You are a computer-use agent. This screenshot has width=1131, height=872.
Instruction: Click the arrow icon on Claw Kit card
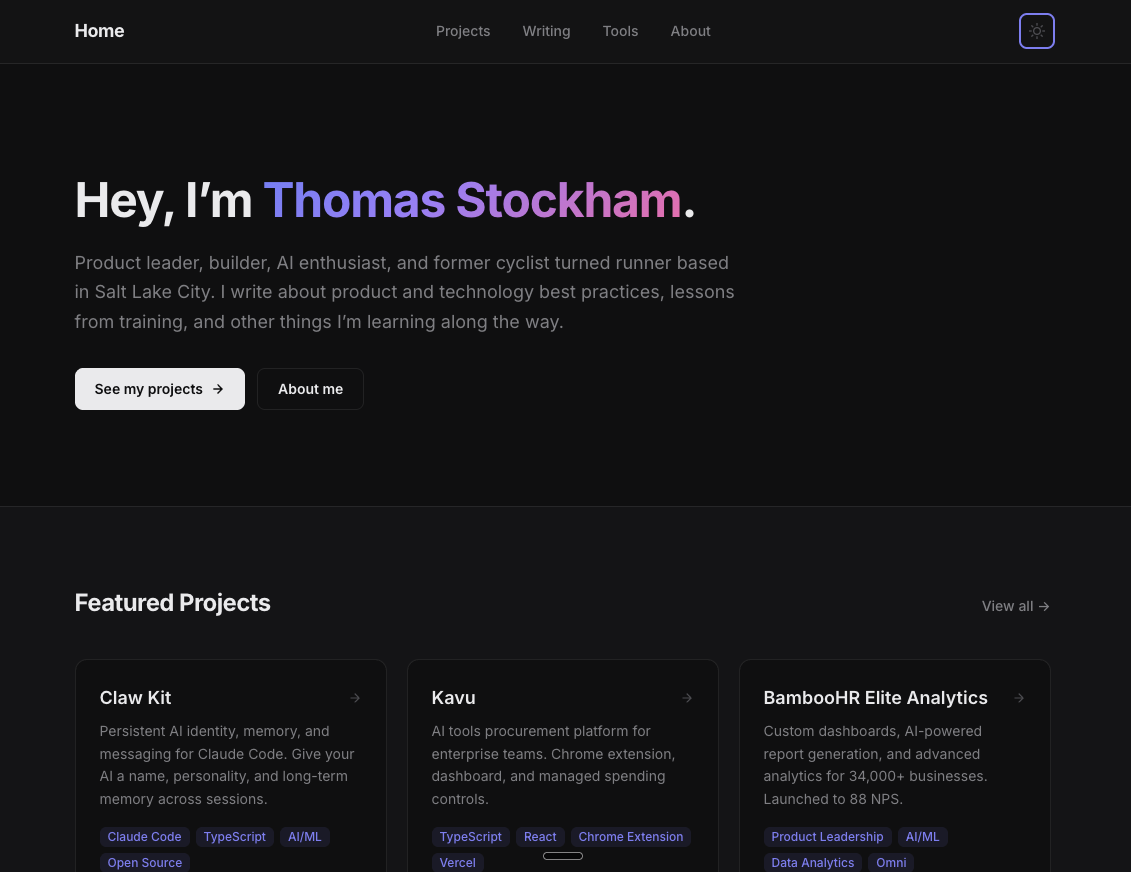[355, 698]
